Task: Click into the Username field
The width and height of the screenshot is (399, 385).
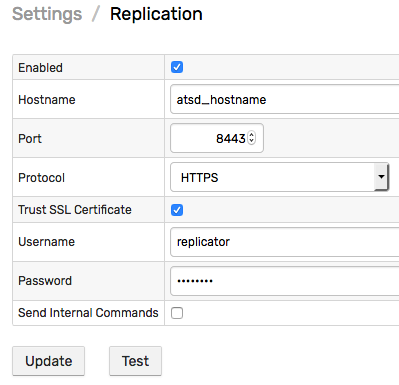Action: [x=285, y=242]
